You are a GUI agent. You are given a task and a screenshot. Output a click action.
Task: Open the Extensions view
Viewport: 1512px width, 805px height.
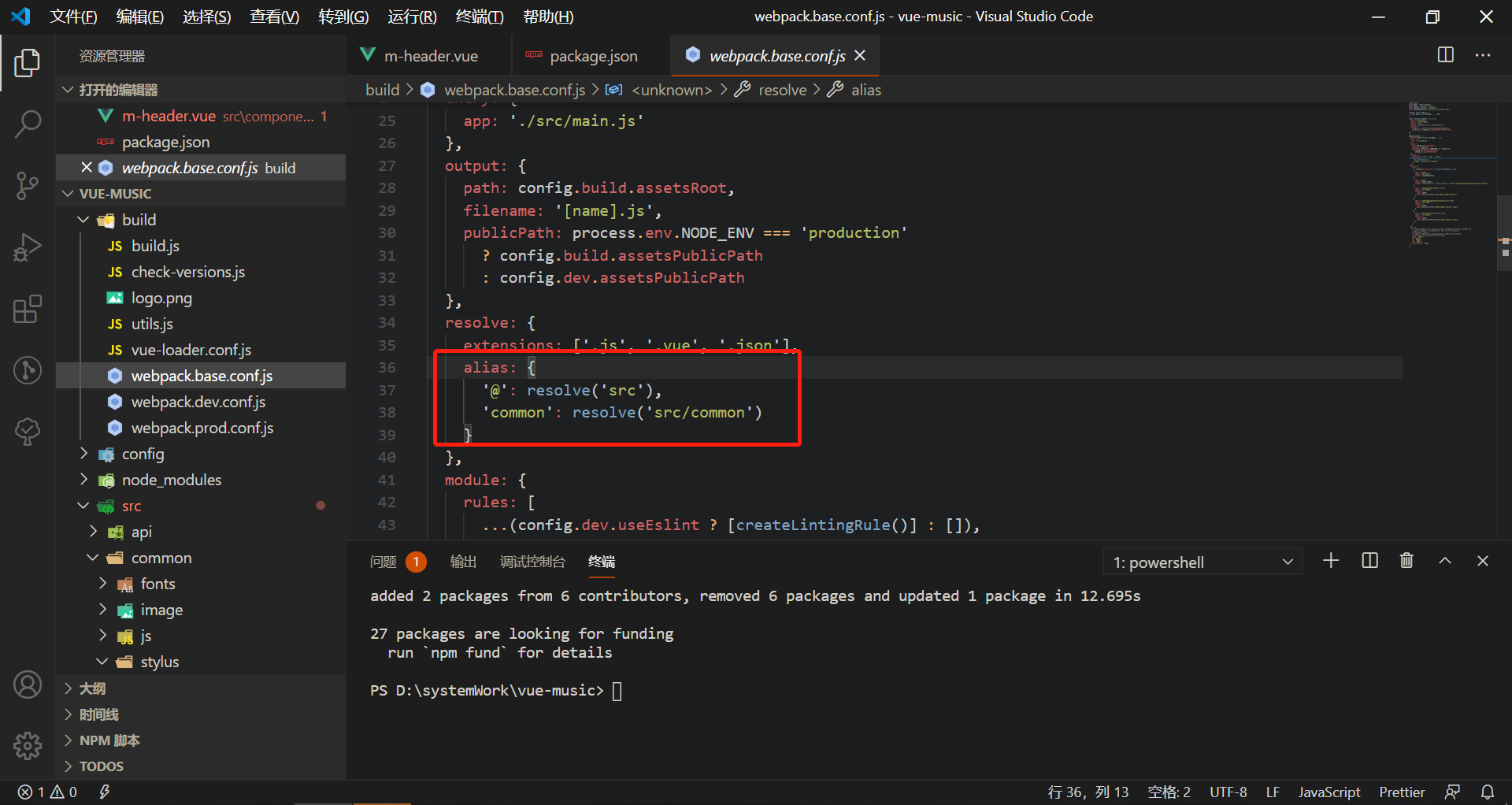28,309
